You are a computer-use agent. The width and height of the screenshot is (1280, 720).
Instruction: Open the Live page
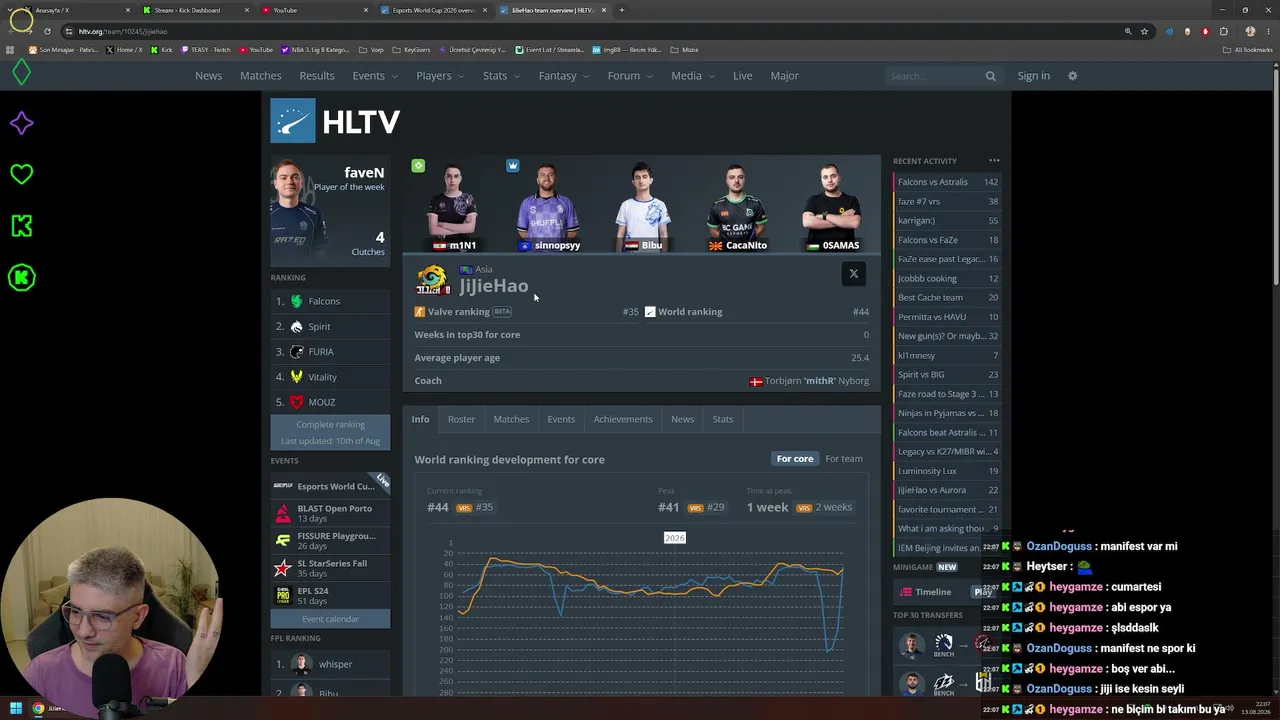[x=742, y=76]
